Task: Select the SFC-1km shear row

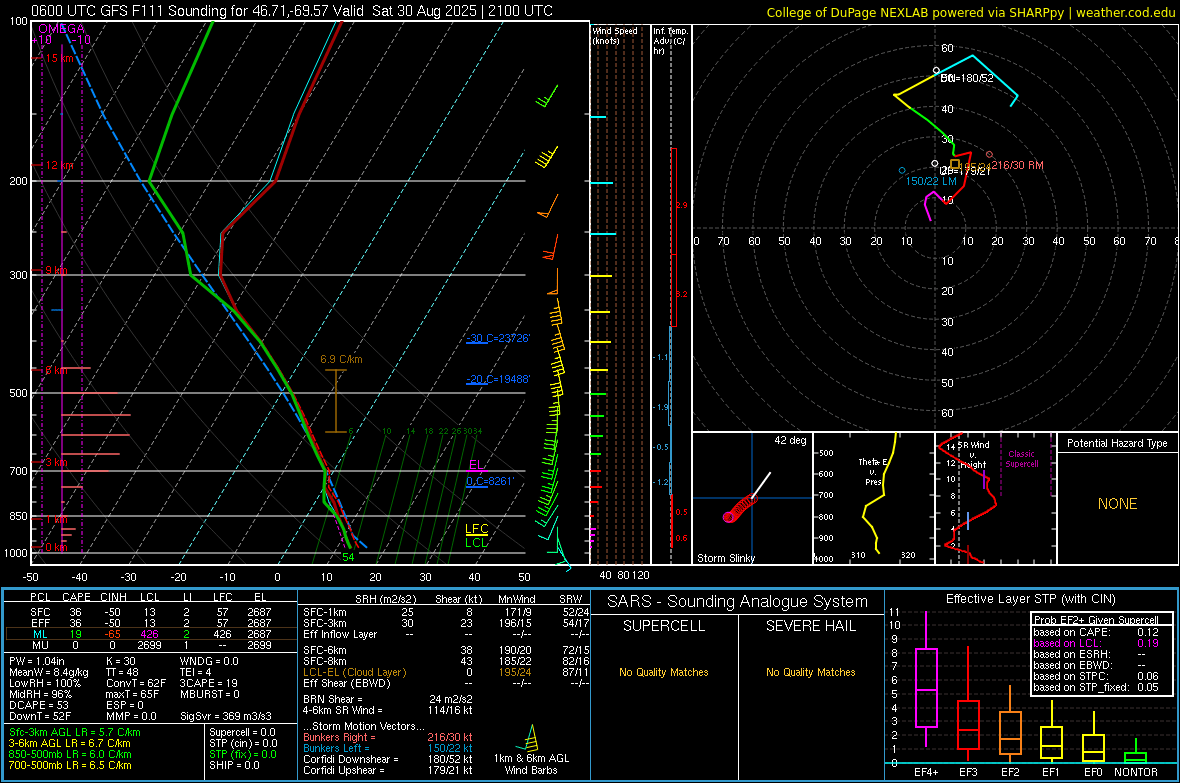Action: pyautogui.click(x=446, y=612)
